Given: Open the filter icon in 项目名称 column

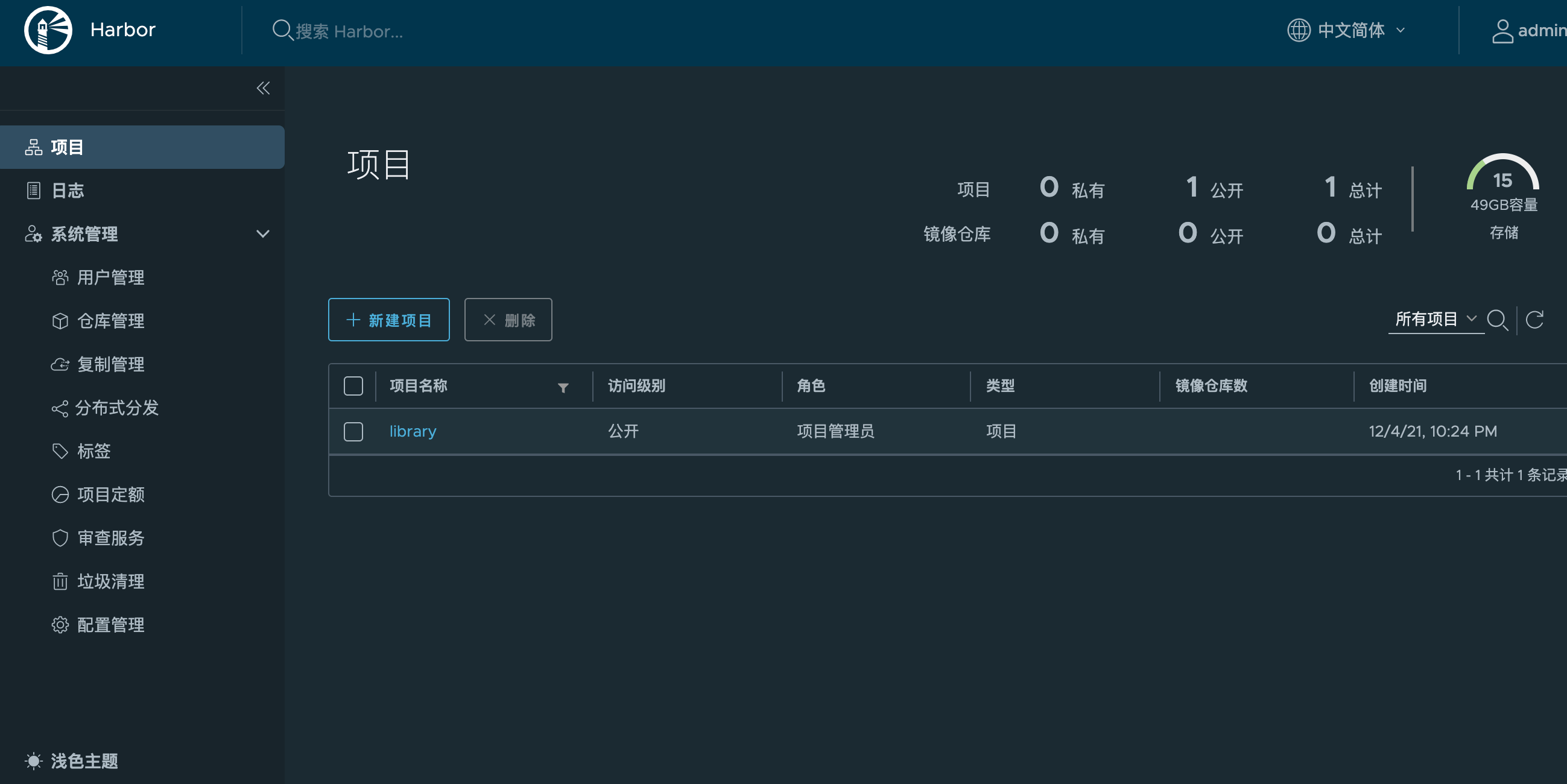Looking at the screenshot, I should coord(563,387).
